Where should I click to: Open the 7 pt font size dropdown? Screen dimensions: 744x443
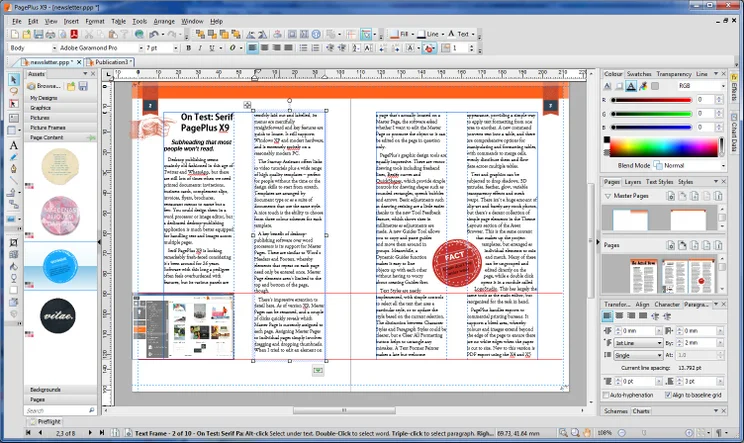click(x=176, y=48)
